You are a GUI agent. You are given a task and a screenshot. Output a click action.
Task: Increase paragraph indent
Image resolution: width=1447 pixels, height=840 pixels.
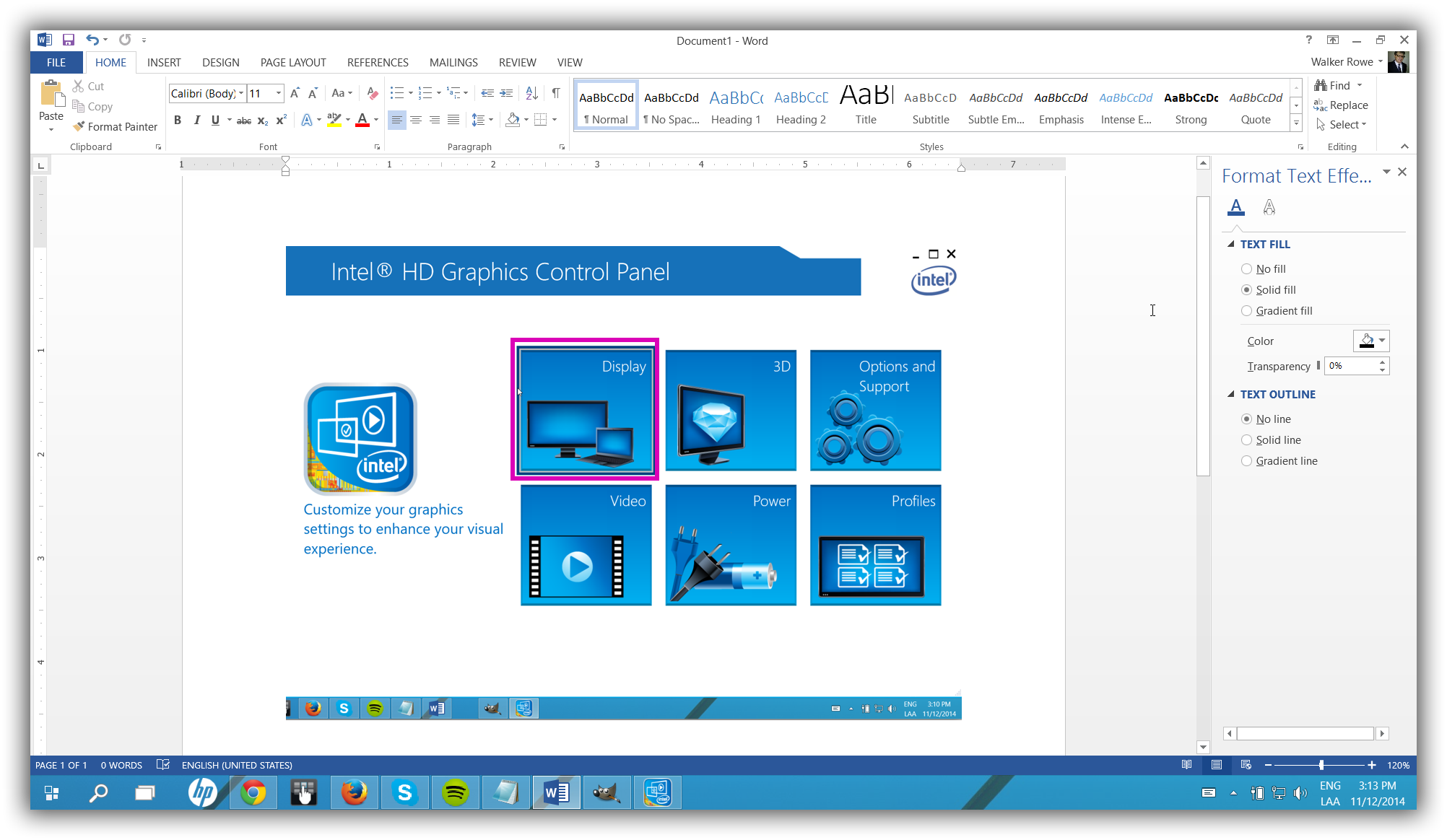[506, 93]
